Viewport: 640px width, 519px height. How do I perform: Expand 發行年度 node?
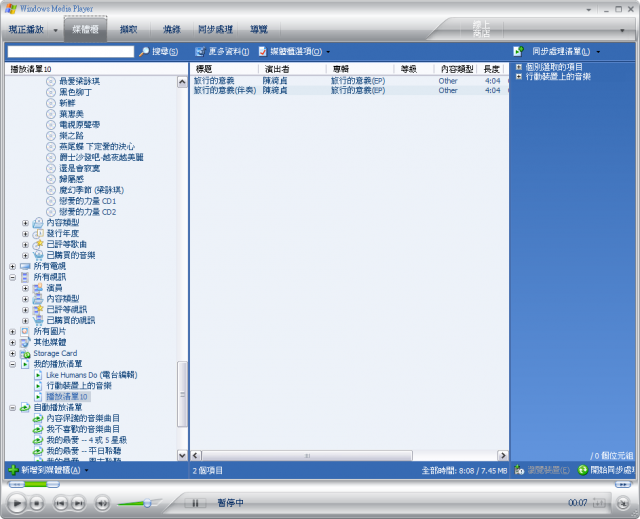(25, 234)
